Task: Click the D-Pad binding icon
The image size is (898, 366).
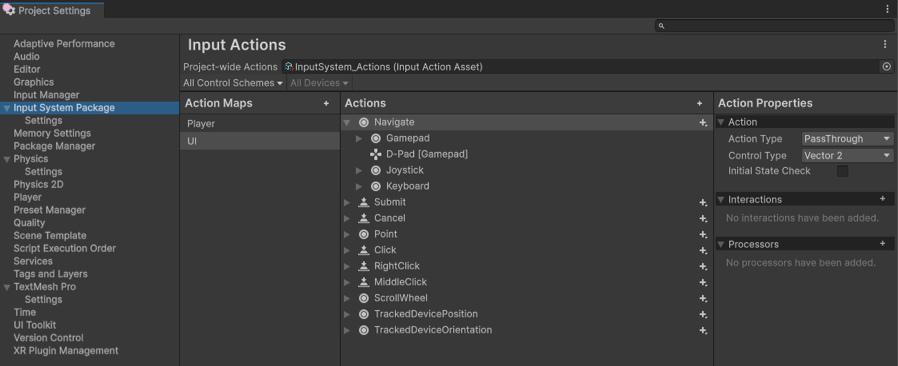Action: [376, 154]
